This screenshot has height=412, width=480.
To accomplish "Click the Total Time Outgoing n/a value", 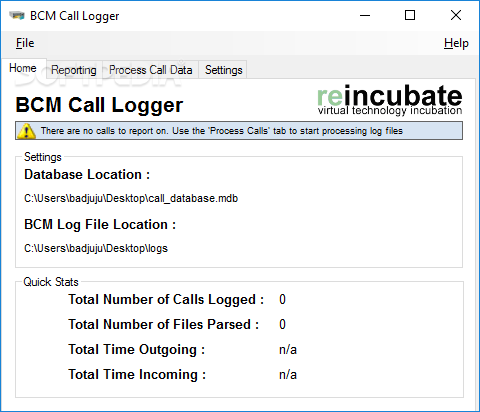I will point(288,349).
